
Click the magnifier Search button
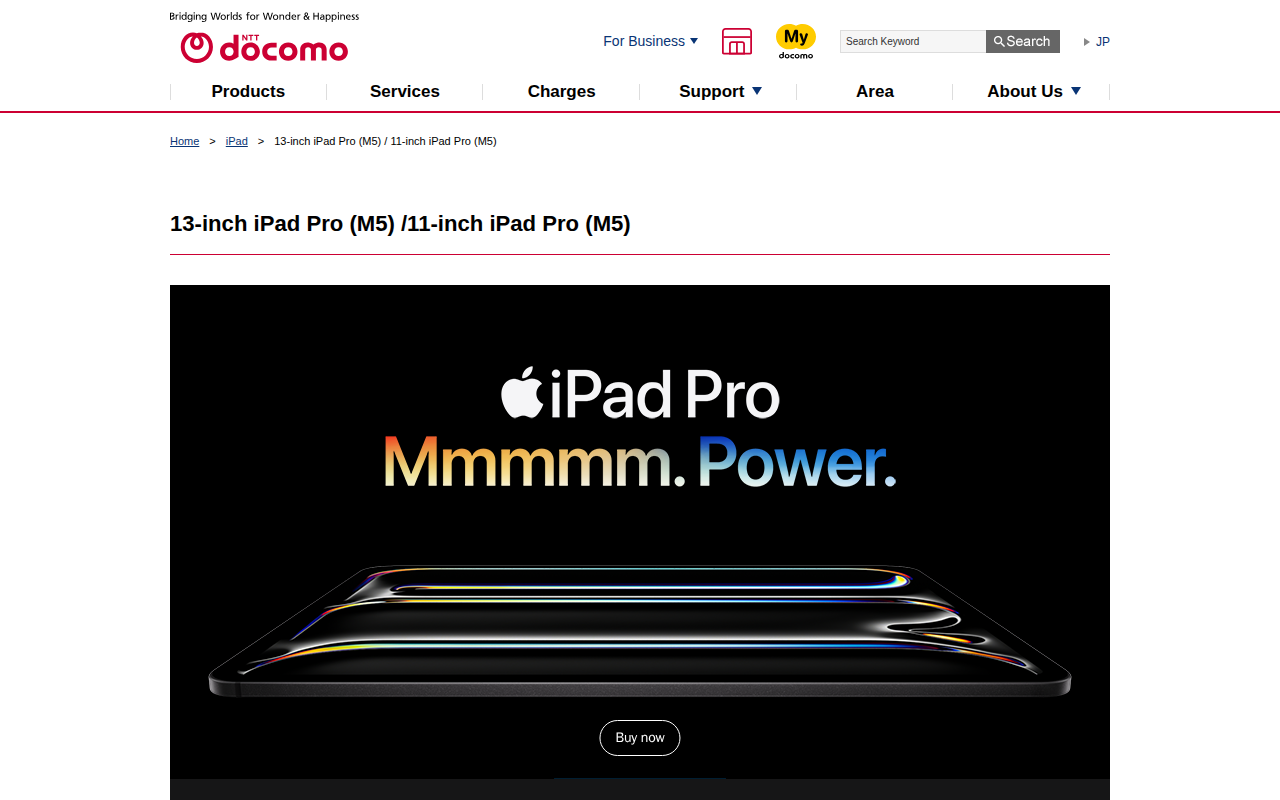click(x=1022, y=41)
